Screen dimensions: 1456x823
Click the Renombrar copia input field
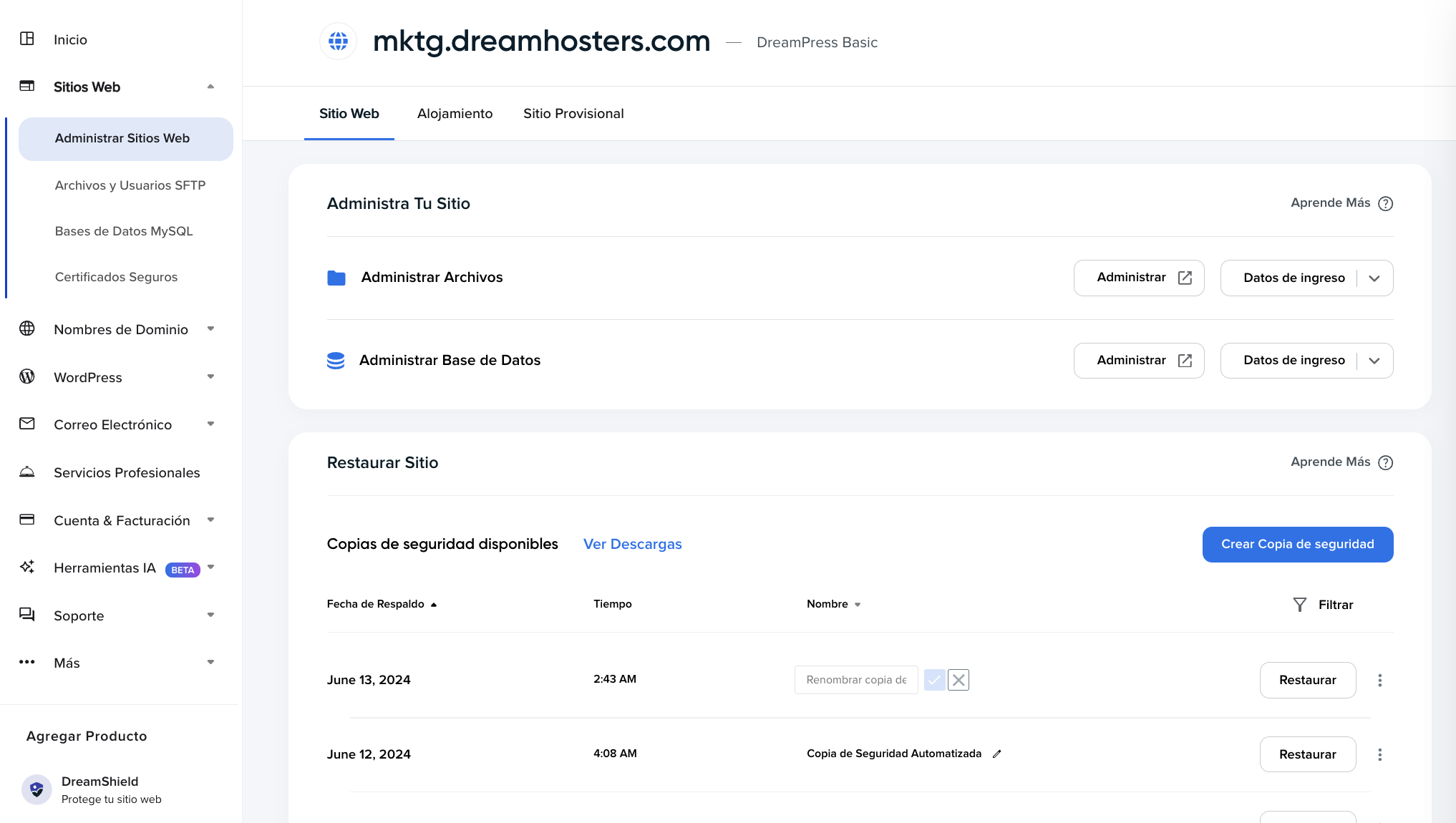point(855,680)
